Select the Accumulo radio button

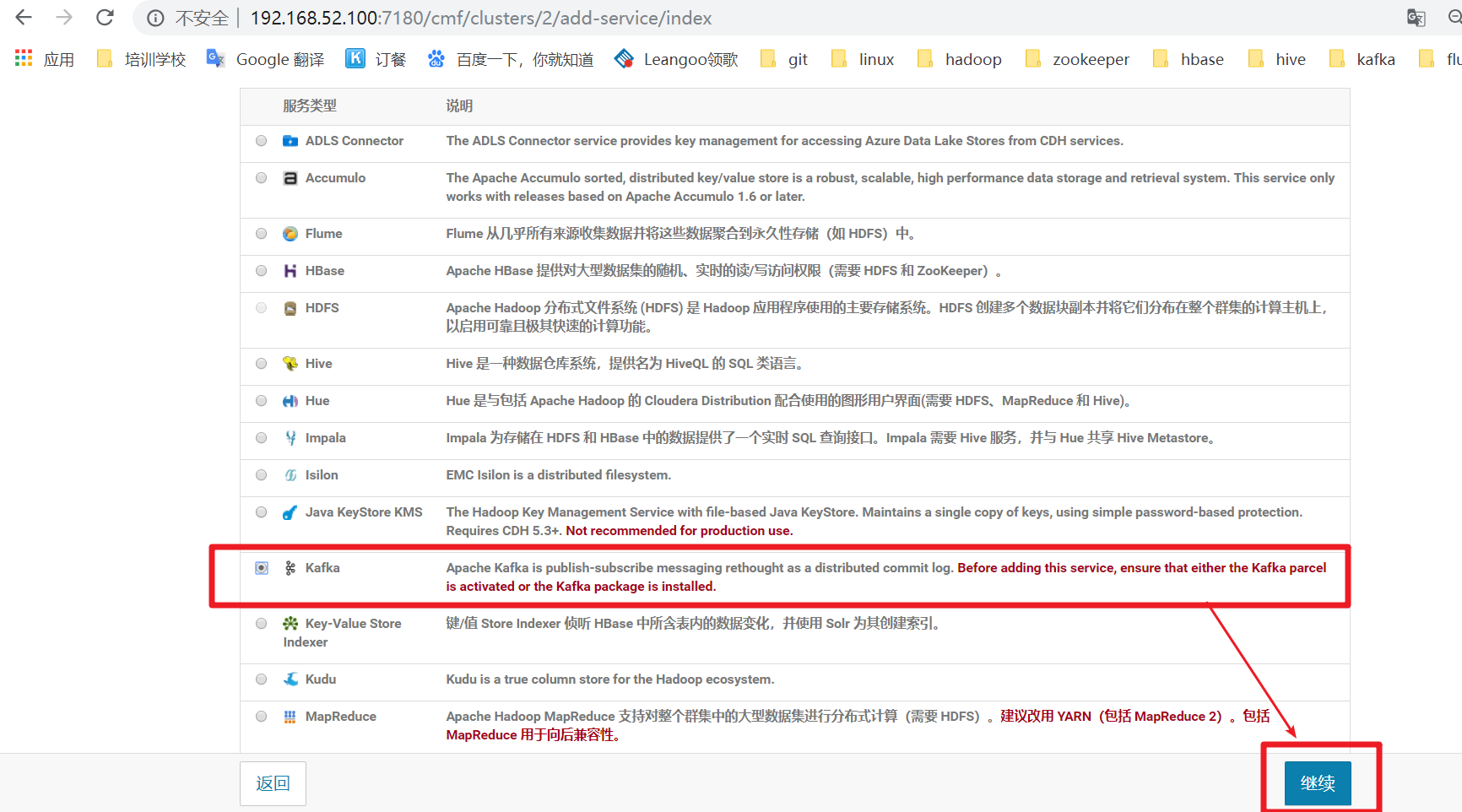click(262, 178)
